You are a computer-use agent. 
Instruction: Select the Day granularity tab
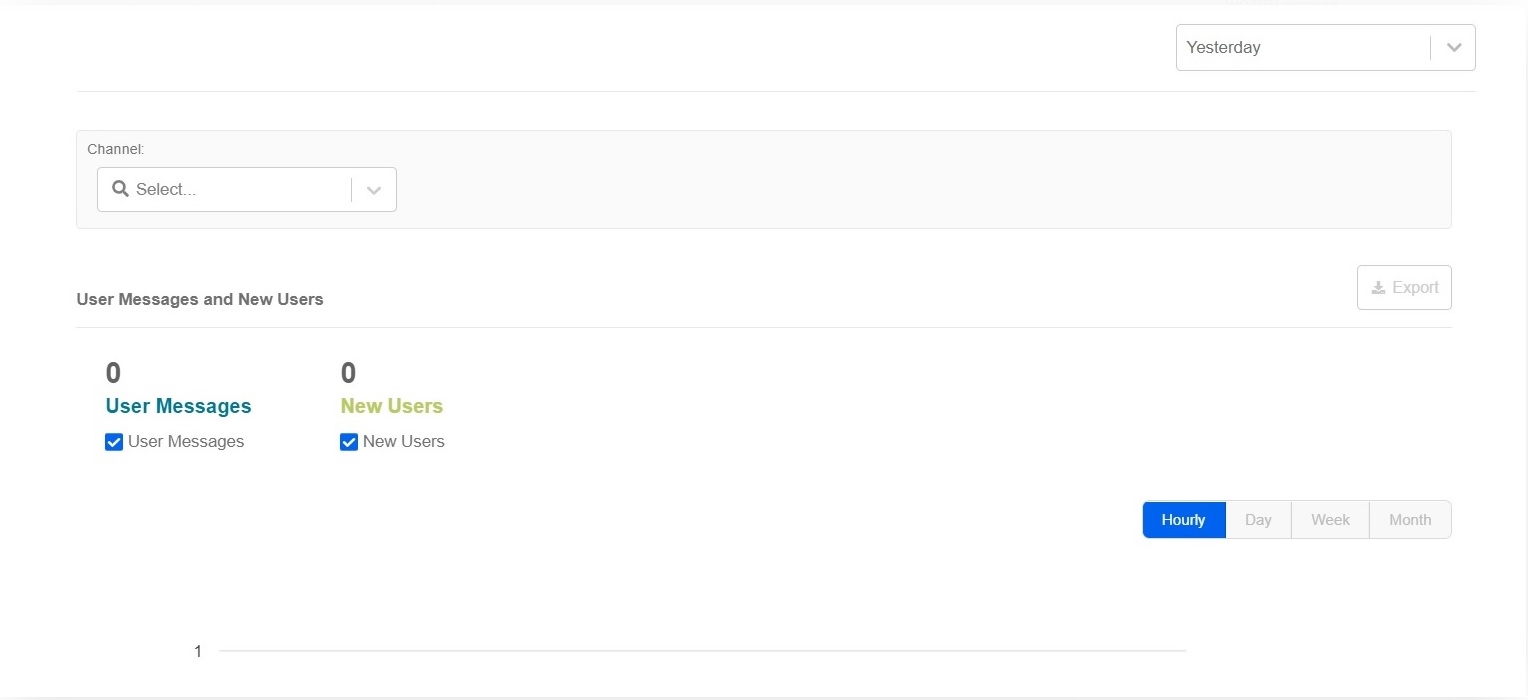(x=1258, y=520)
